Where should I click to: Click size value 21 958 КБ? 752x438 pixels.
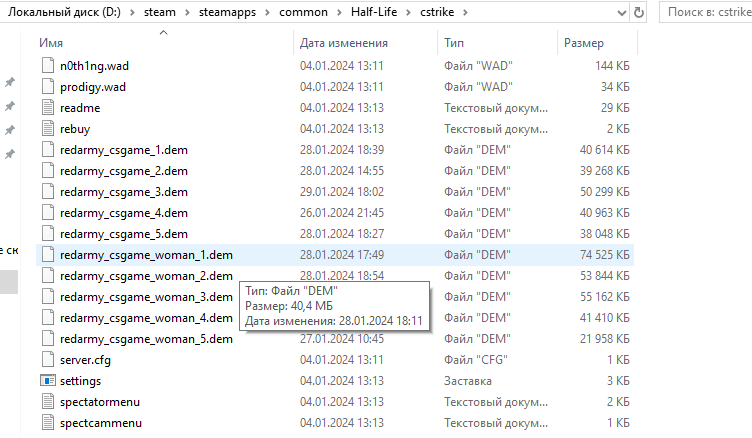[604, 339]
